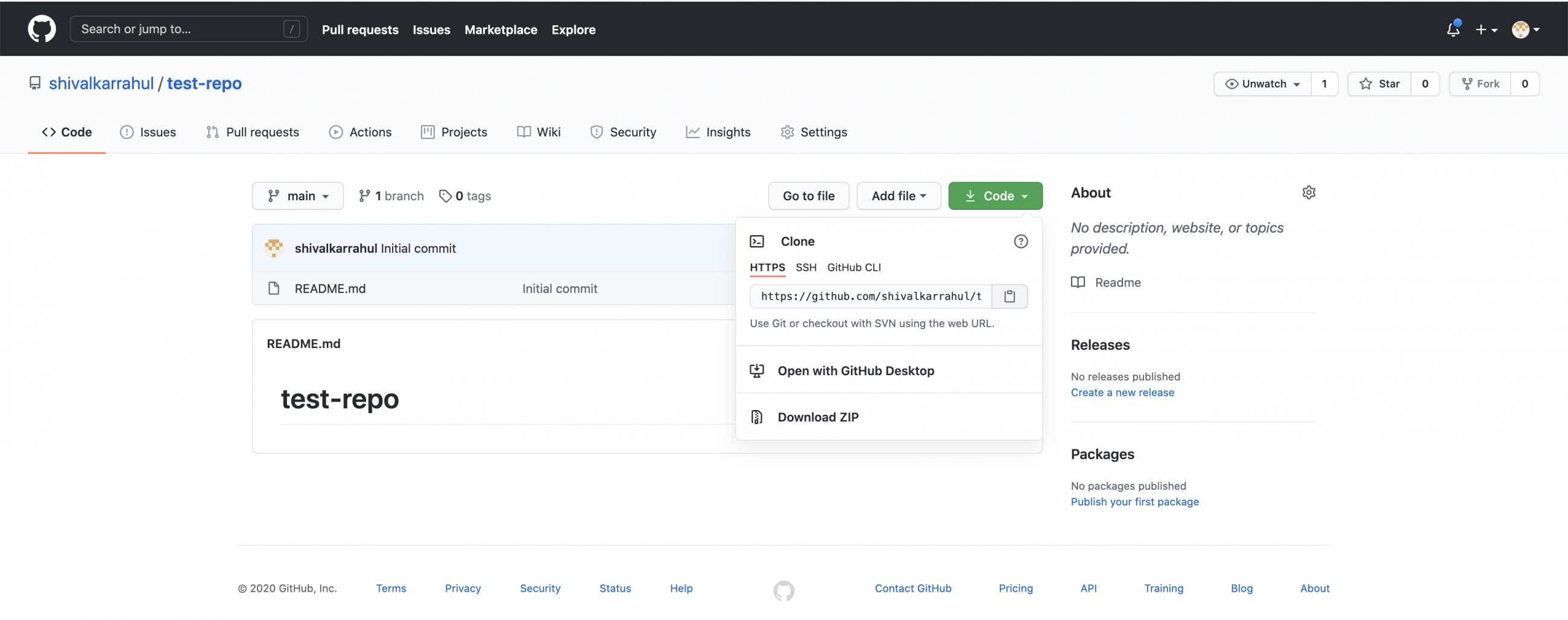
Task: Open the Wiki tab
Action: click(x=539, y=132)
